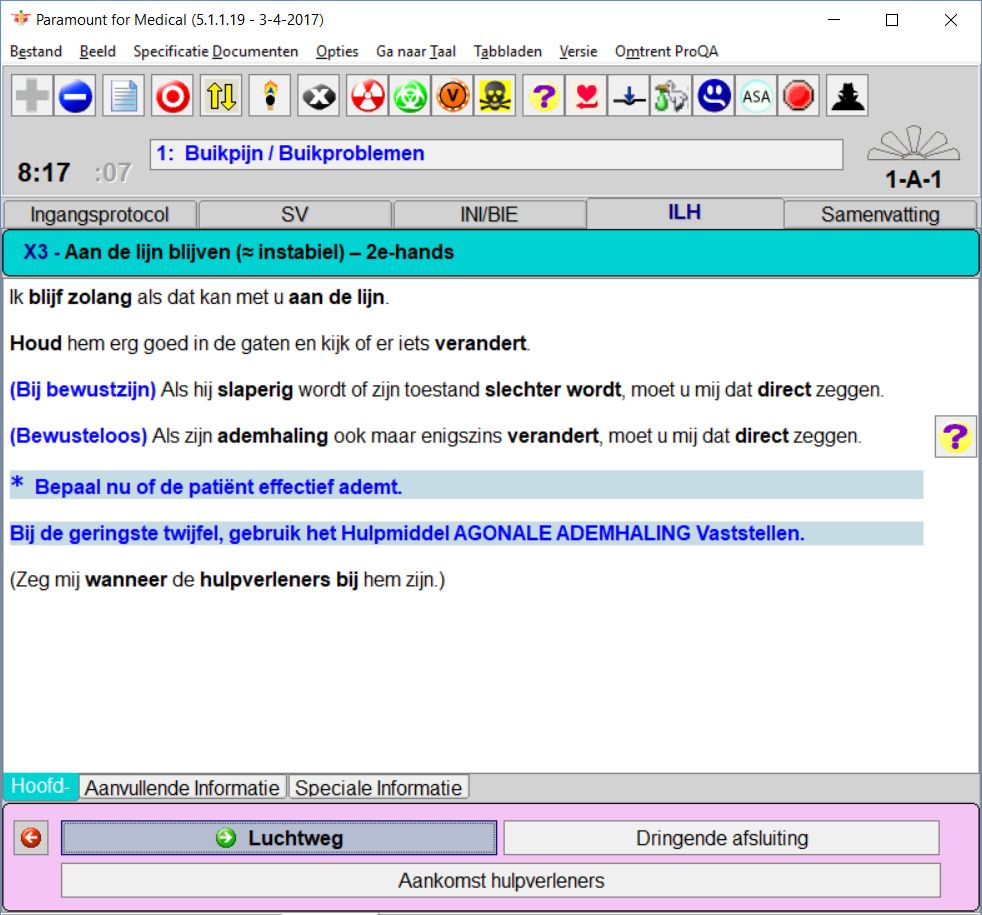This screenshot has width=982, height=915.
Task: Open the ASA toolbar icon
Action: coord(756,96)
